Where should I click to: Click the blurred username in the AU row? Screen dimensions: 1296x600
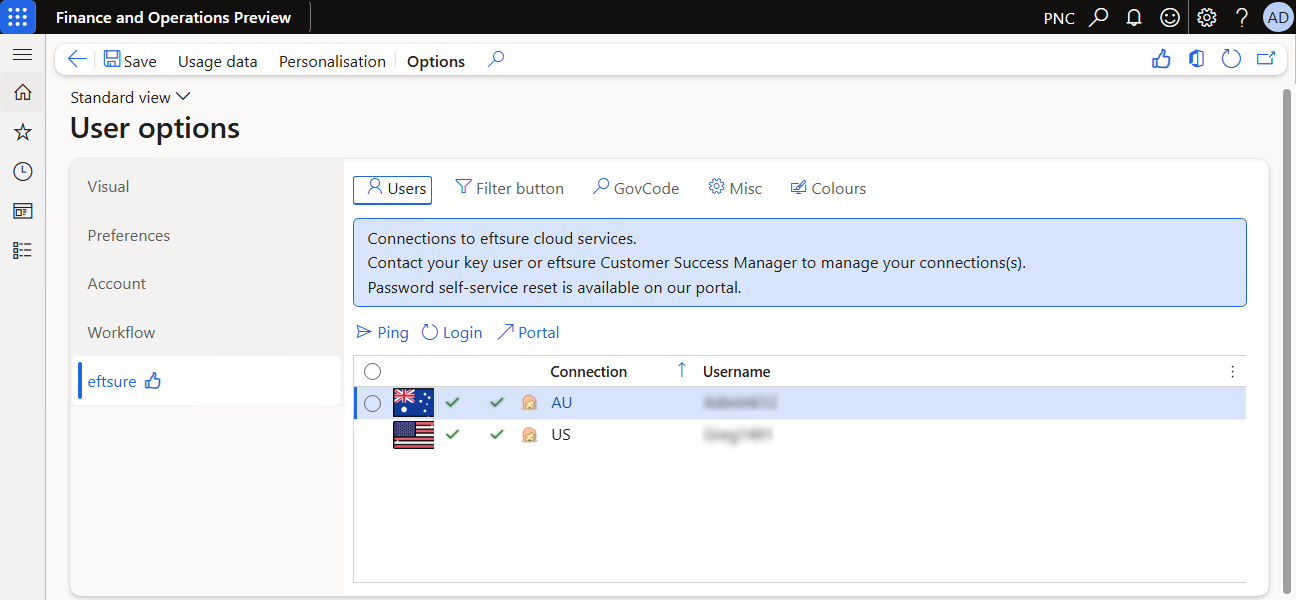[x=740, y=403]
